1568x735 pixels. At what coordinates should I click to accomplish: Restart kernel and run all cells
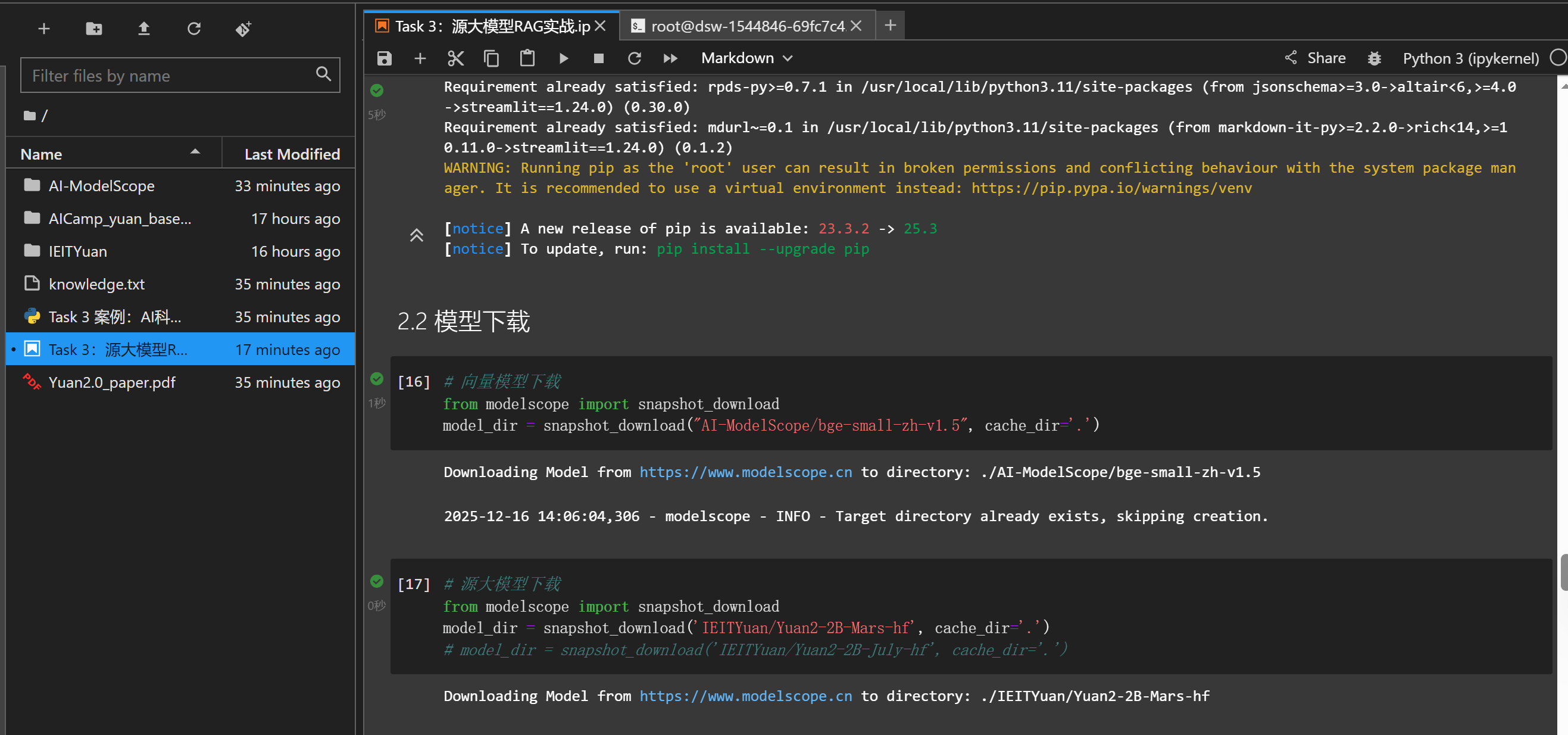point(670,58)
